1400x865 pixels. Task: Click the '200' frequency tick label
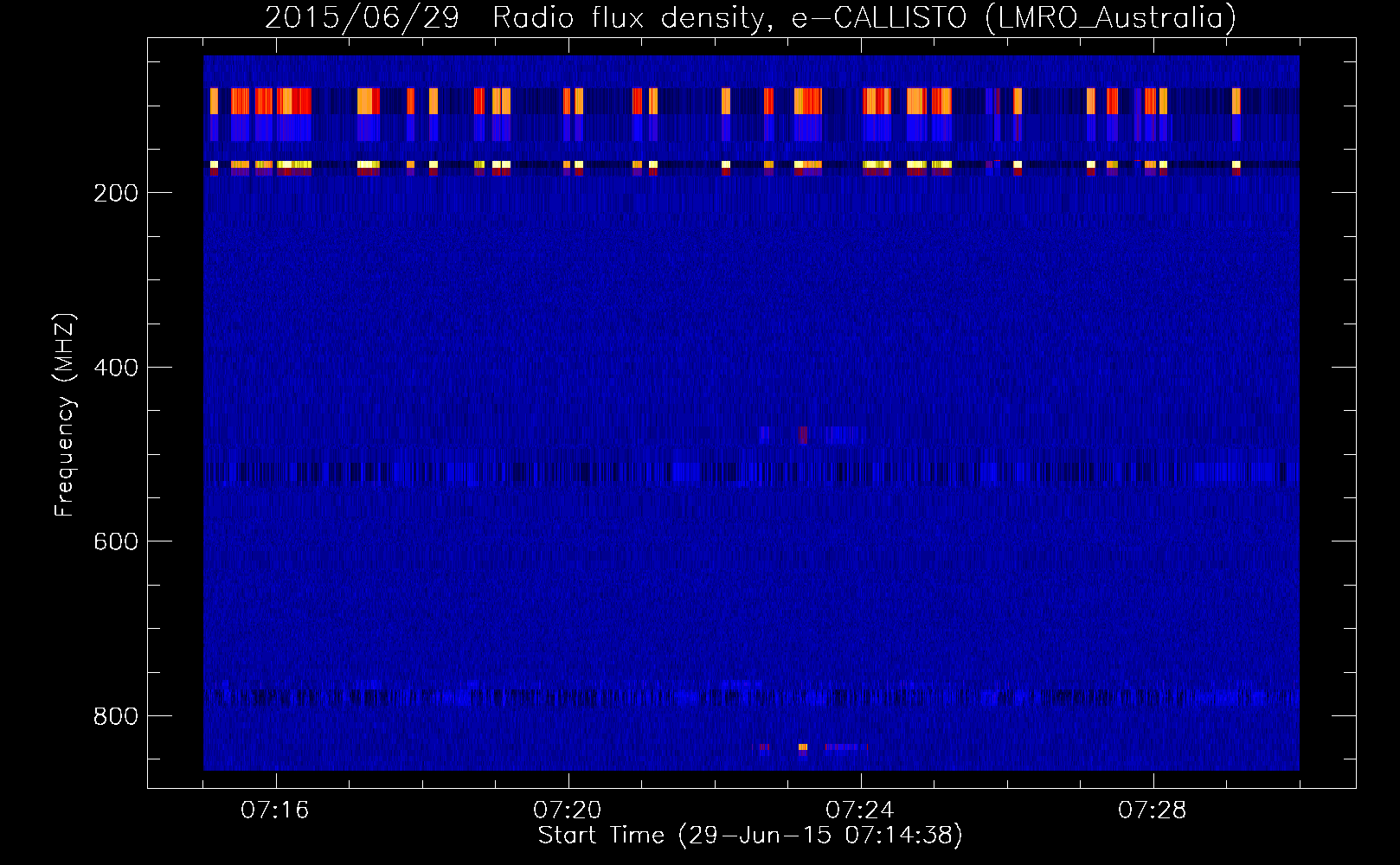coord(116,193)
